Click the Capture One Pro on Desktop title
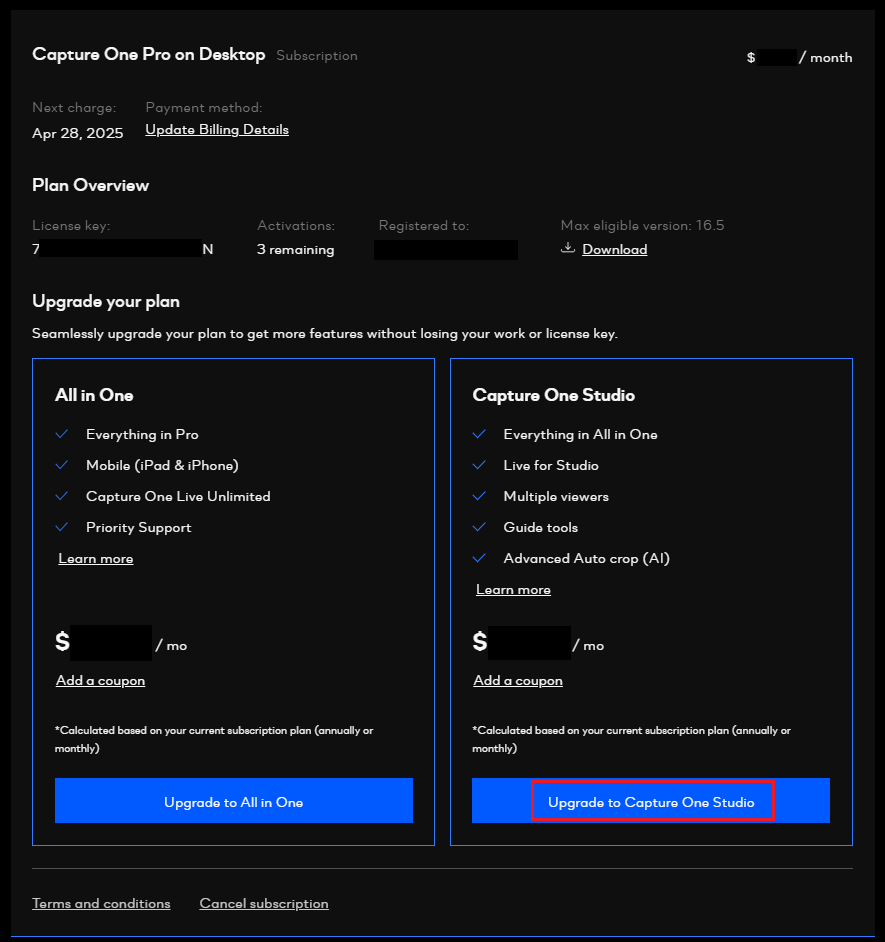 (148, 55)
